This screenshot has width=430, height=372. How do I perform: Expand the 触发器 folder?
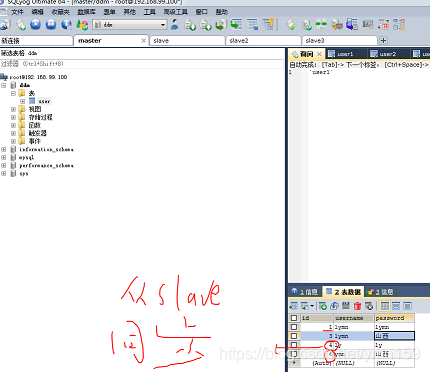click(x=13, y=133)
